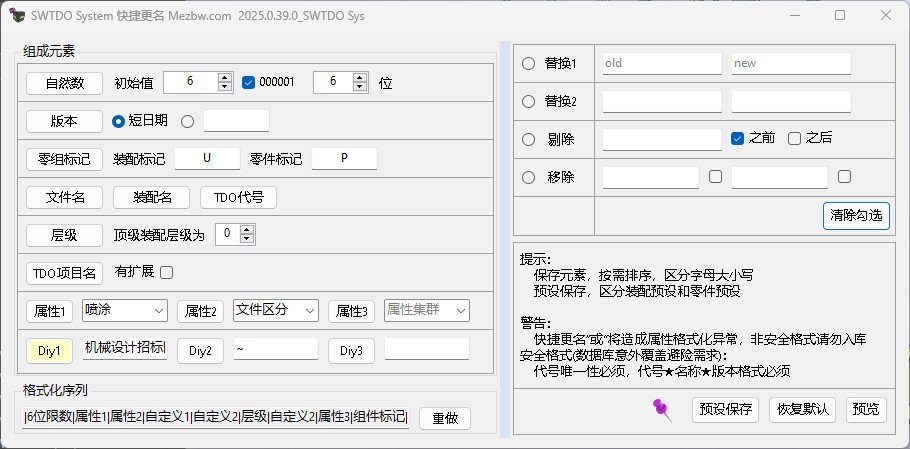The height and width of the screenshot is (449, 910).
Task: Select the 短日期 radio button
Action: coord(118,121)
